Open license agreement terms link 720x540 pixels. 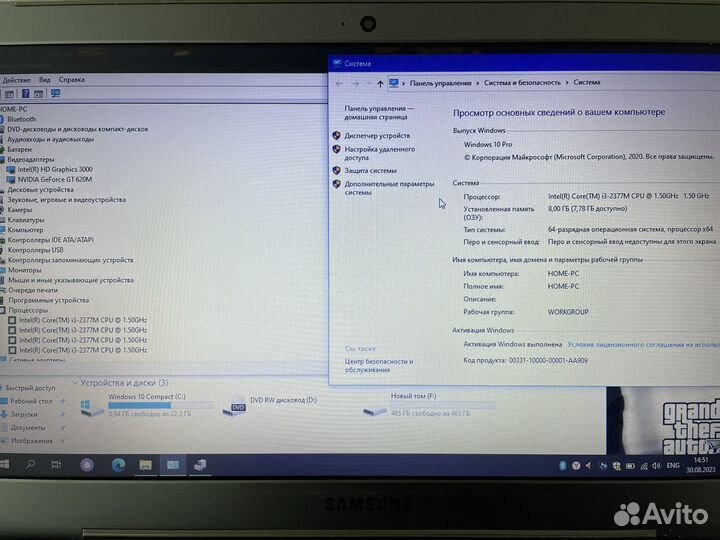pyautogui.click(x=643, y=344)
